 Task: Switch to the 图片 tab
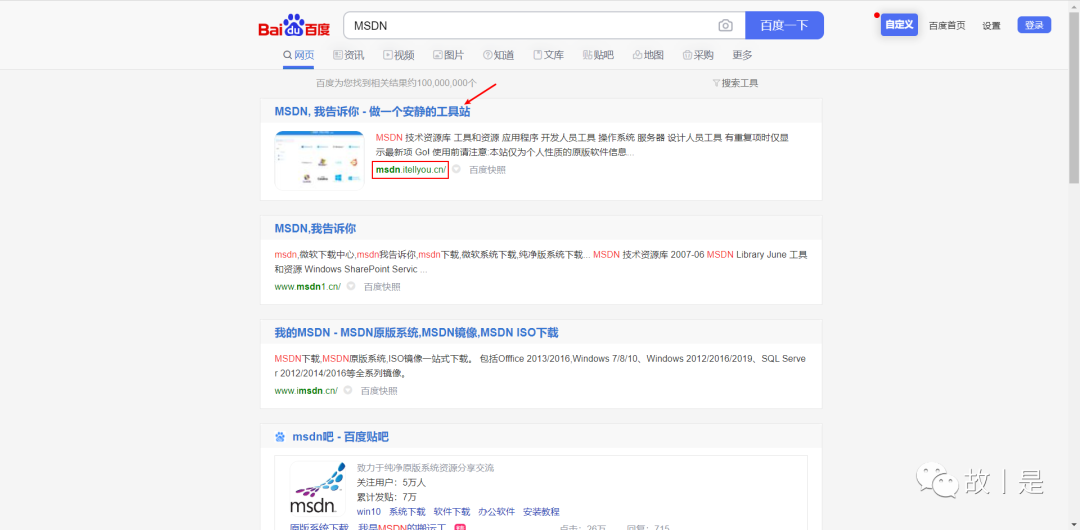[x=448, y=55]
